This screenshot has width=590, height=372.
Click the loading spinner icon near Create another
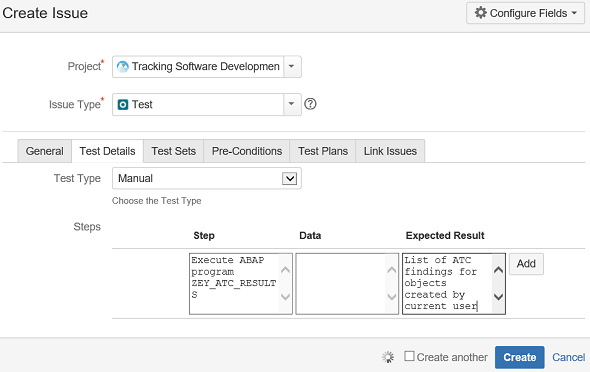coord(388,357)
